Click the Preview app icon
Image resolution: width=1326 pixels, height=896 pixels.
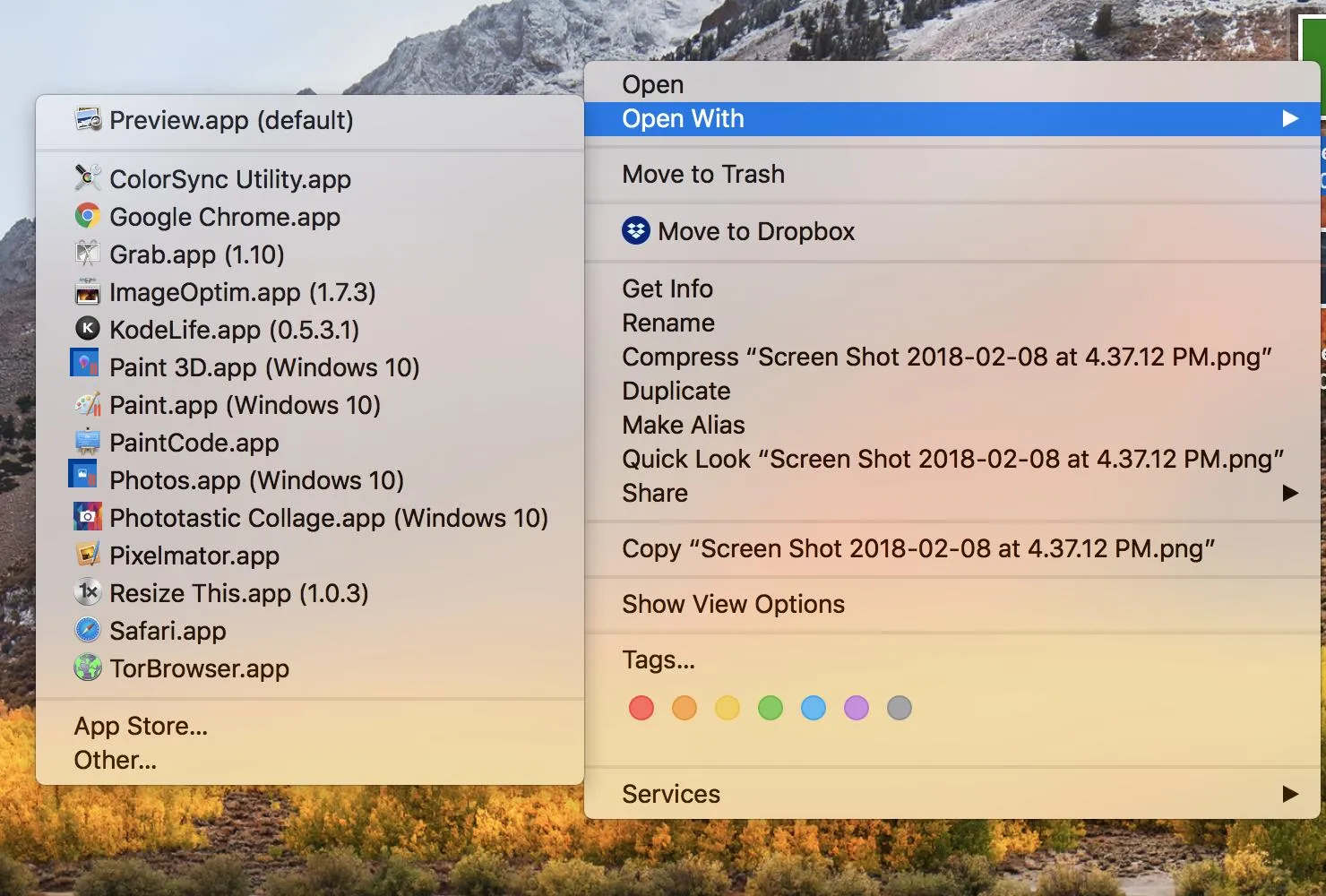coord(88,119)
